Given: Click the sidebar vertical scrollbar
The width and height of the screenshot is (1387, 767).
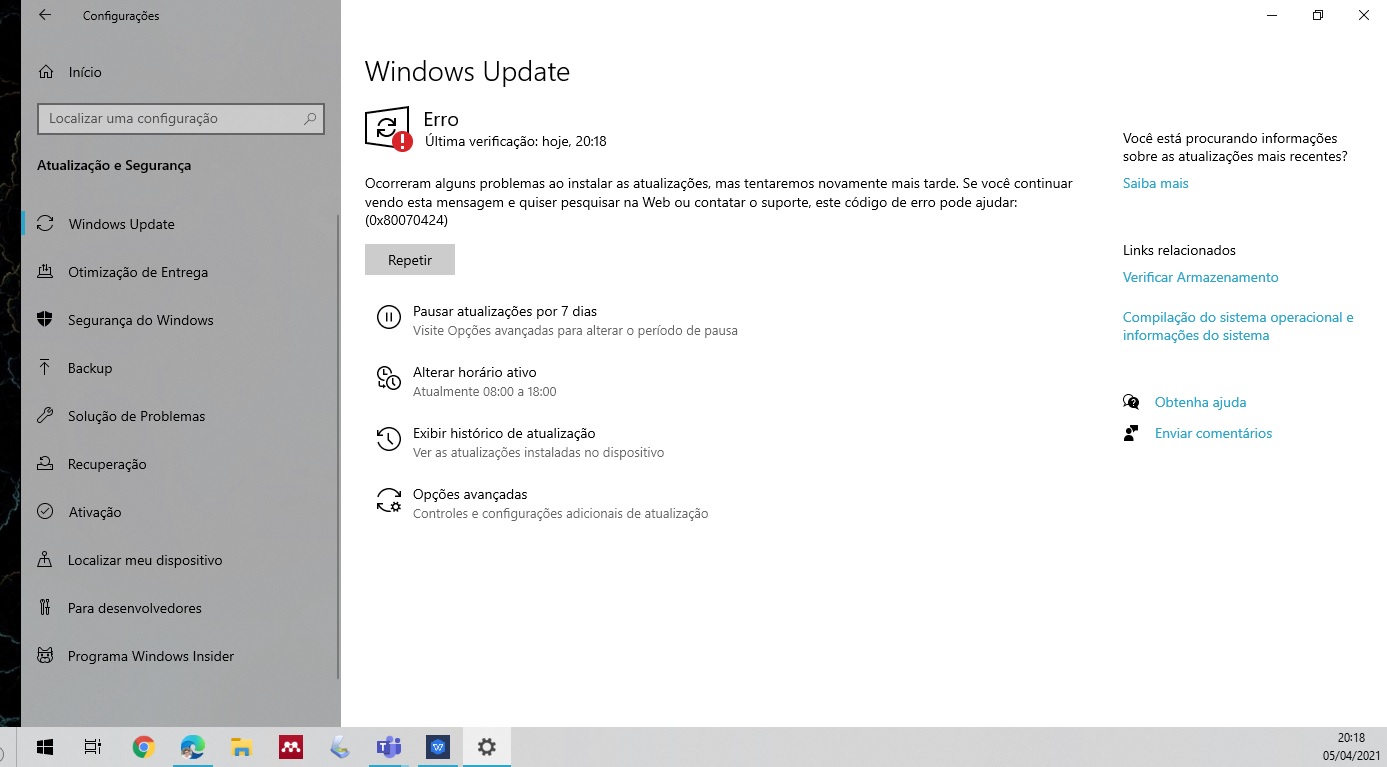Looking at the screenshot, I should (339, 447).
